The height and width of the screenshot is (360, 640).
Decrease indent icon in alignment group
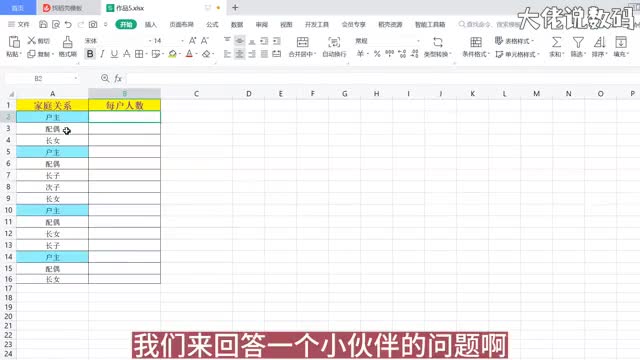pyautogui.click(x=264, y=41)
